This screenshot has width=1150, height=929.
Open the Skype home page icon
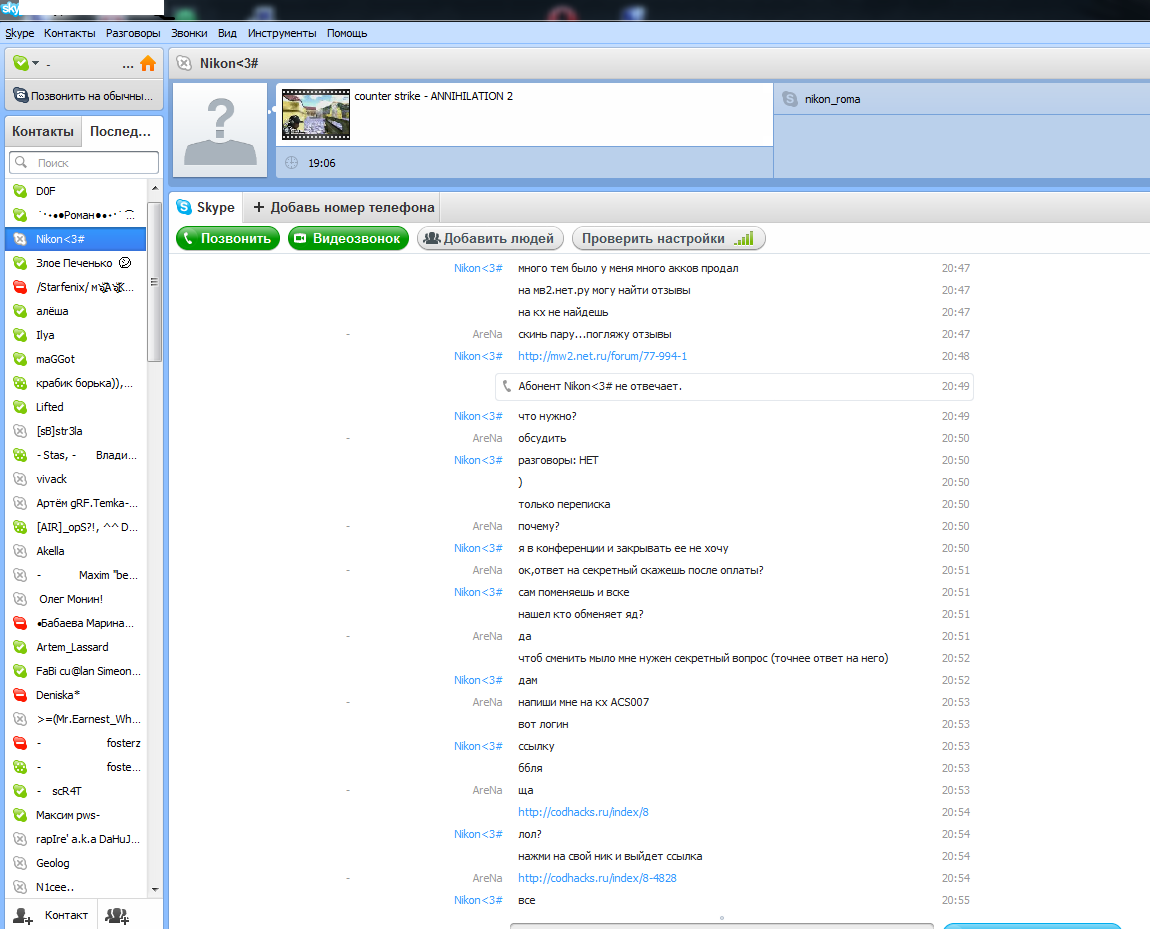click(x=148, y=64)
